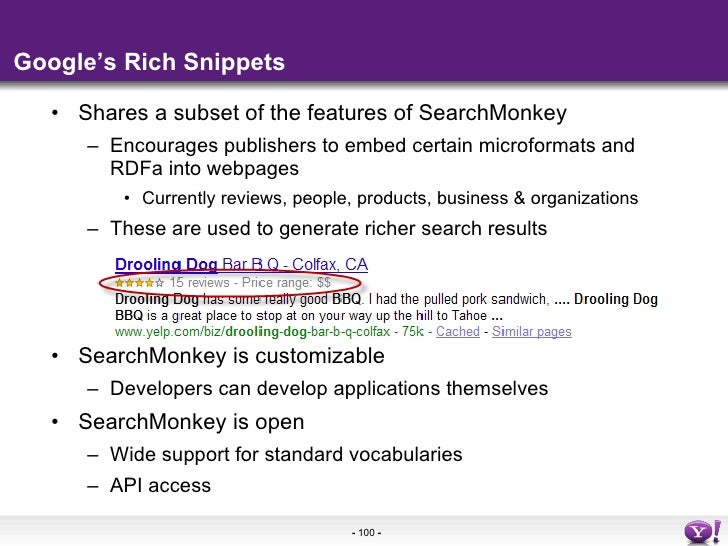Viewport: 728px width, 546px height.
Task: Click the text '15 reviews - Price range: $$'
Action: pos(250,282)
